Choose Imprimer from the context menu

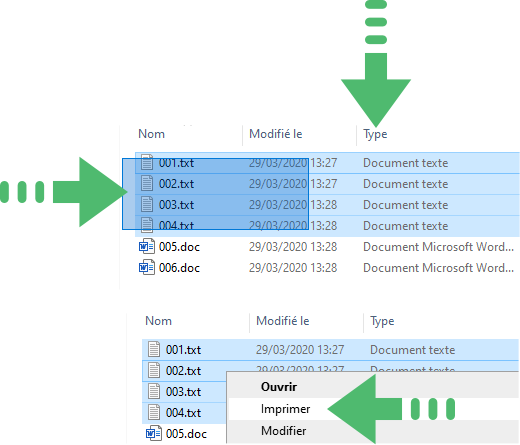coord(285,409)
